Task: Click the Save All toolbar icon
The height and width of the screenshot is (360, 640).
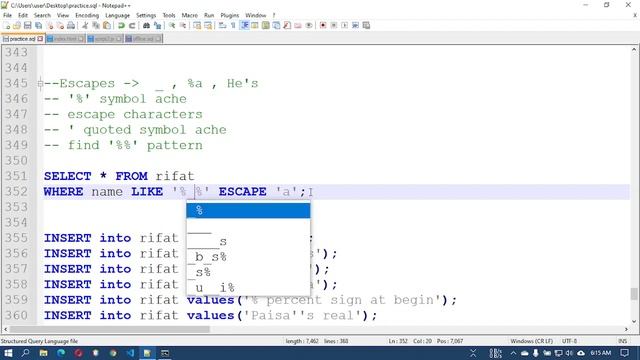Action: coord(38,25)
